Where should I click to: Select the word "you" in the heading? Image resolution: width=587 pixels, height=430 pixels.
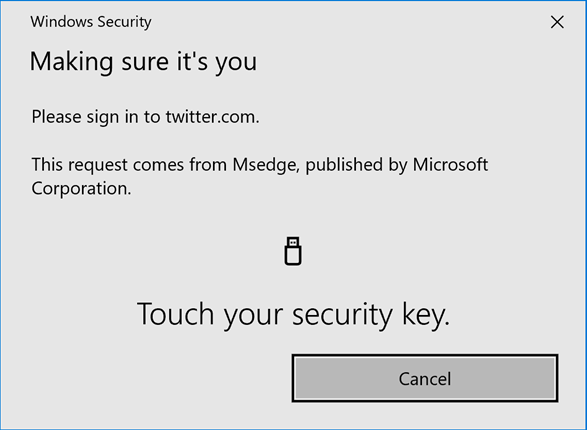[x=236, y=64]
